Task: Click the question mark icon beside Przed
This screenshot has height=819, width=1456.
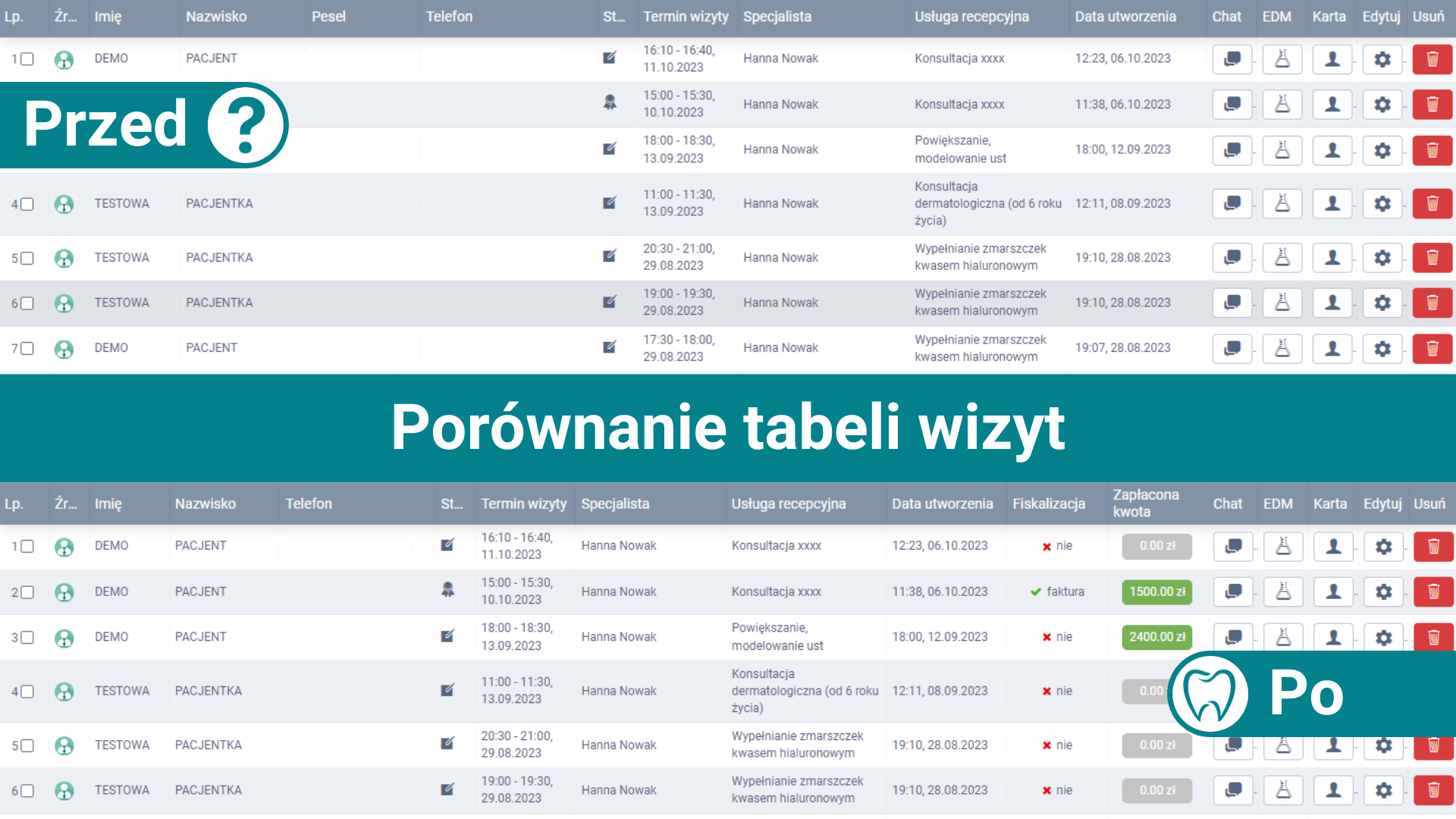Action: 246,125
